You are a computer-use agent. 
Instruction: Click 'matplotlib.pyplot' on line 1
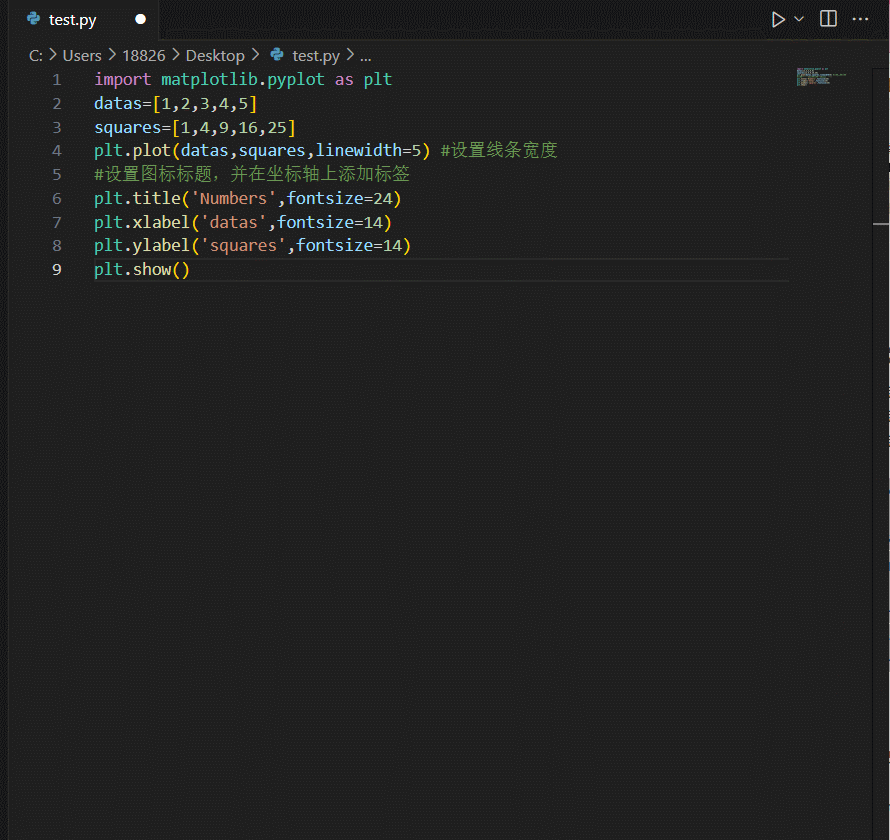pyautogui.click(x=243, y=79)
